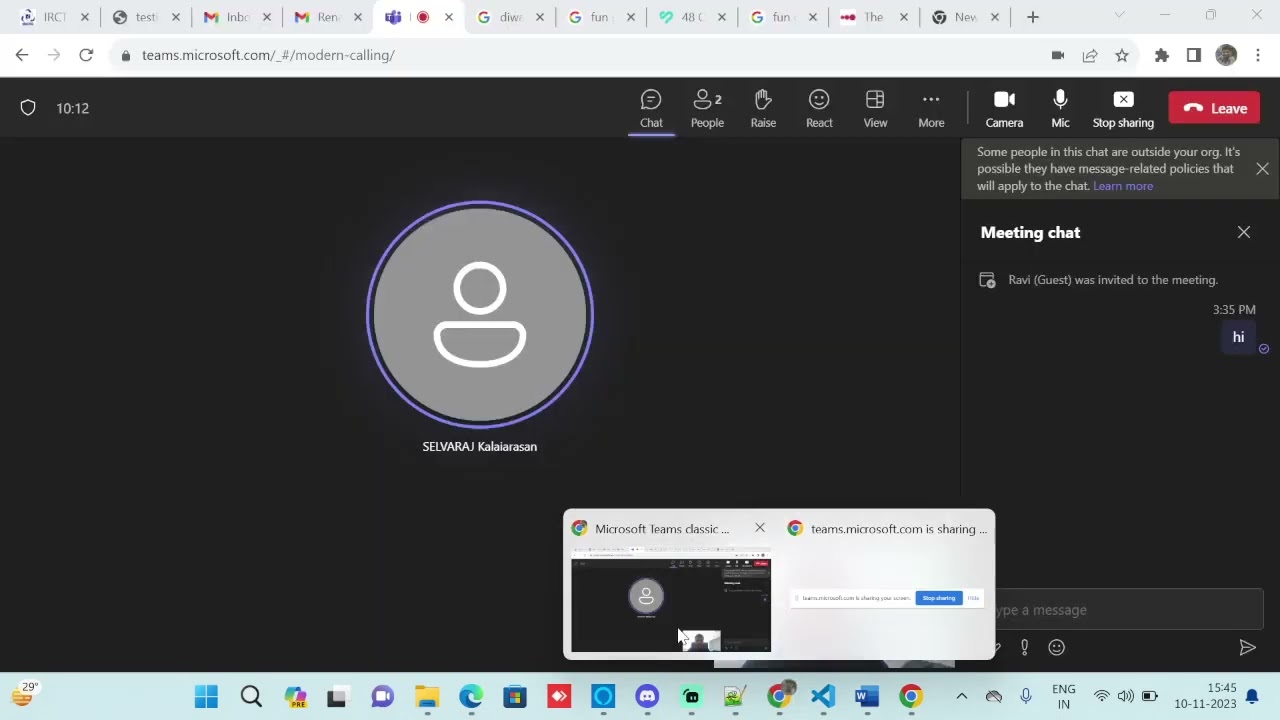The image size is (1280, 720).
Task: Switch to the New tab page tab
Action: click(x=964, y=17)
